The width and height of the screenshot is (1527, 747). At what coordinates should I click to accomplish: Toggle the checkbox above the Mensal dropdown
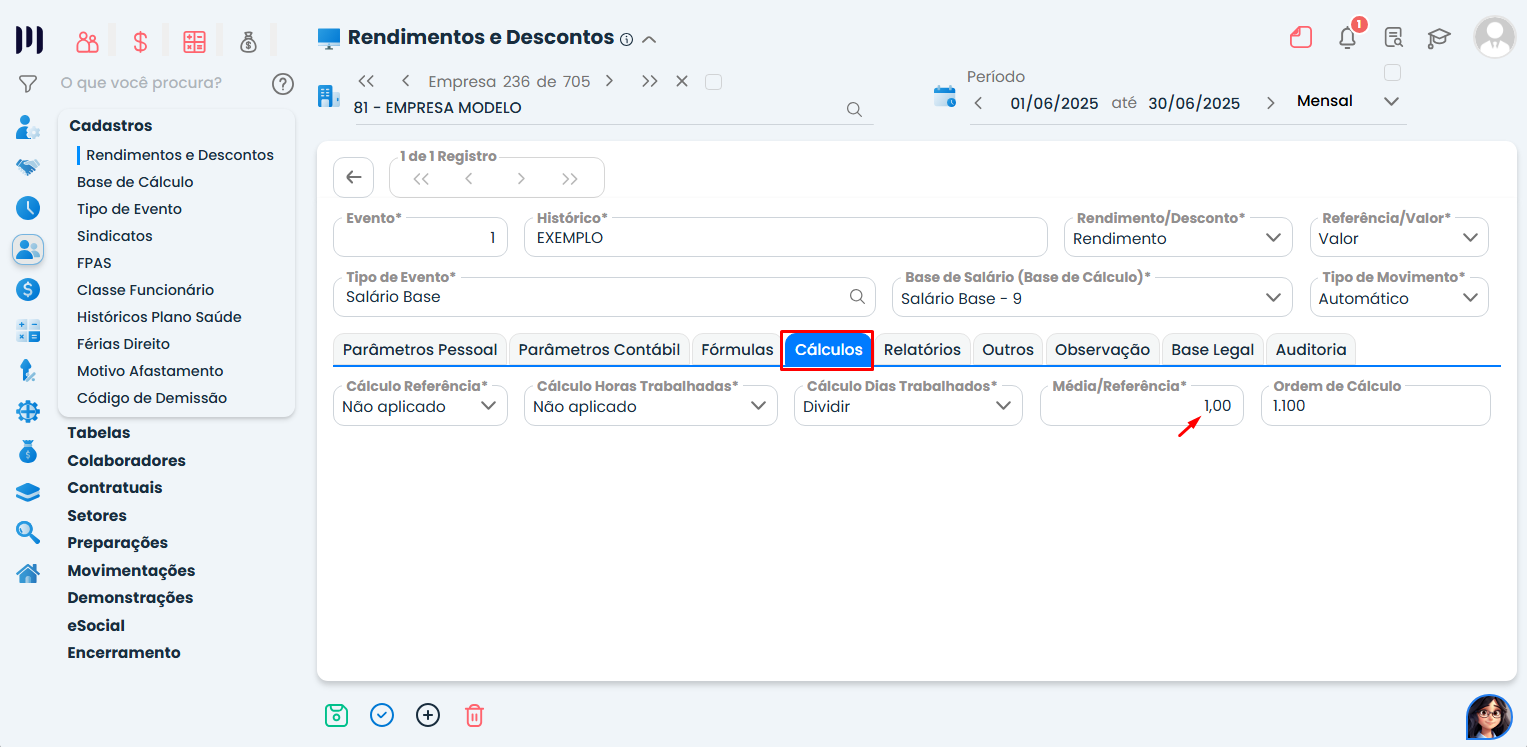click(1392, 73)
